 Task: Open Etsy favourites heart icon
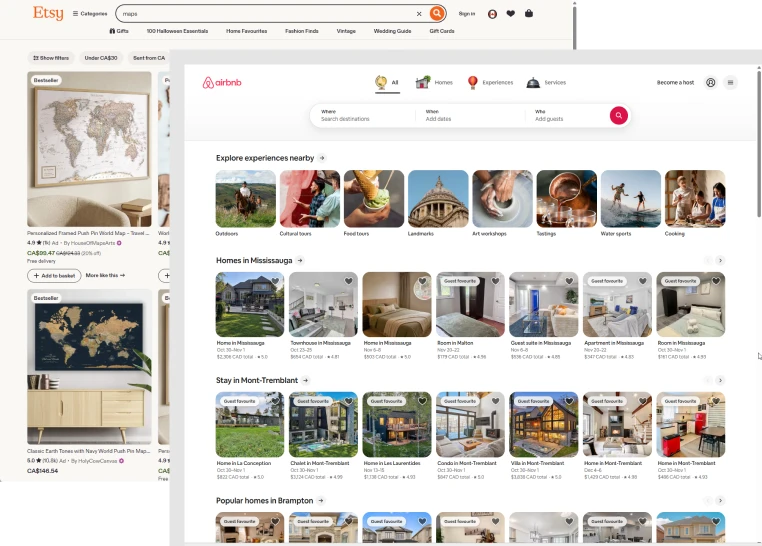(x=510, y=14)
